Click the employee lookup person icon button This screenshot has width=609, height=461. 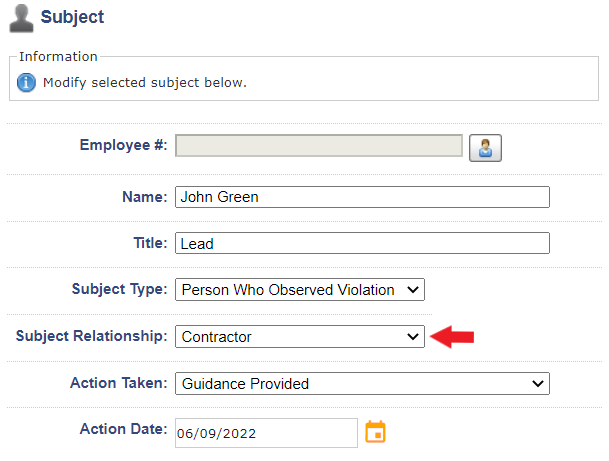(485, 148)
